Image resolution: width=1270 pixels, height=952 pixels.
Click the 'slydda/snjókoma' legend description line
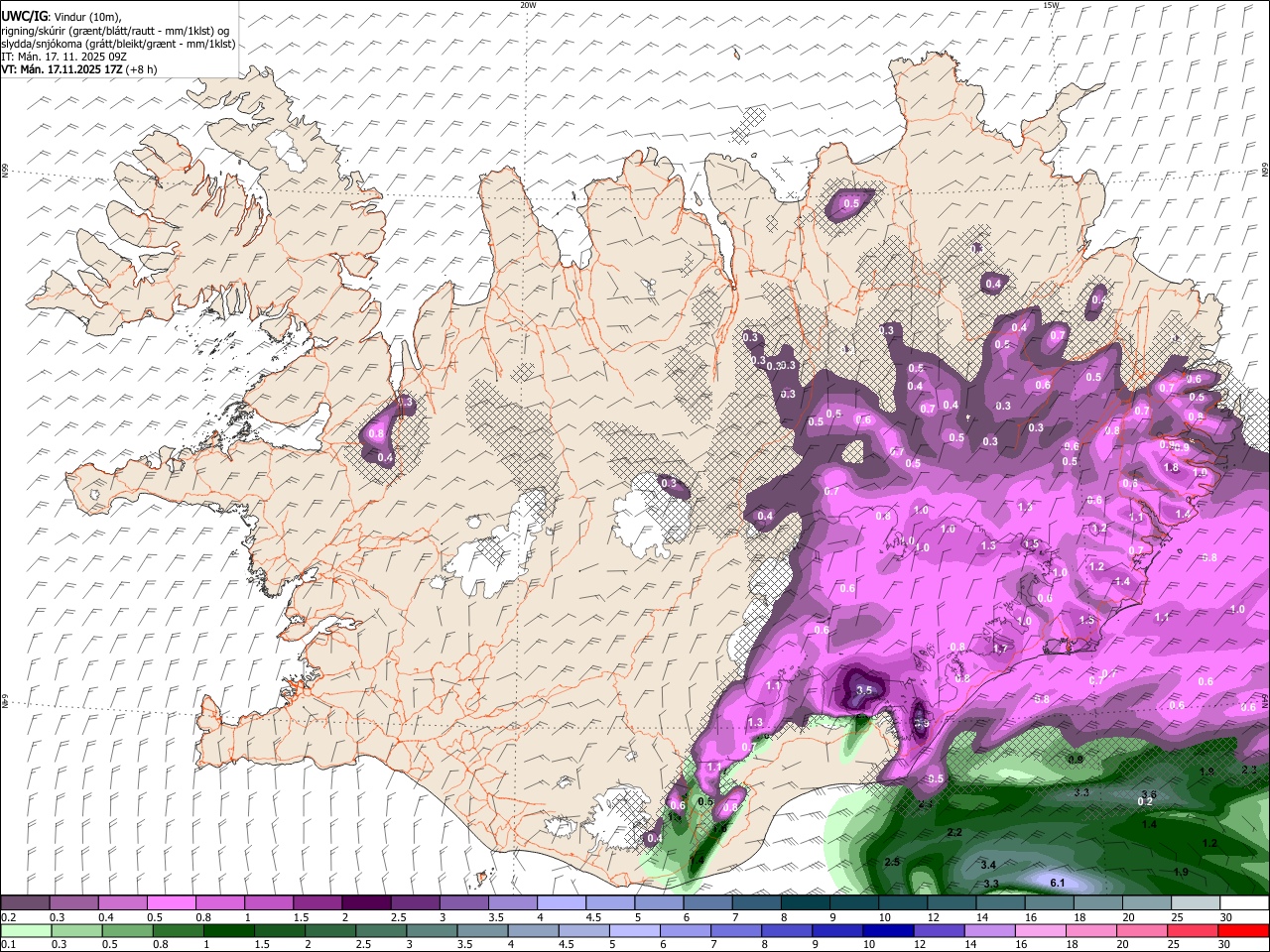118,44
